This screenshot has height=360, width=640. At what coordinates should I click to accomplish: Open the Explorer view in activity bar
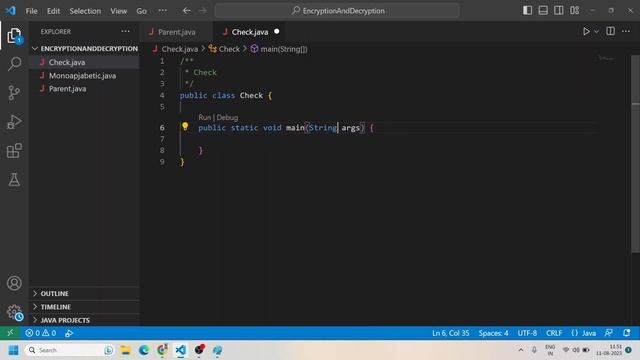[14, 36]
